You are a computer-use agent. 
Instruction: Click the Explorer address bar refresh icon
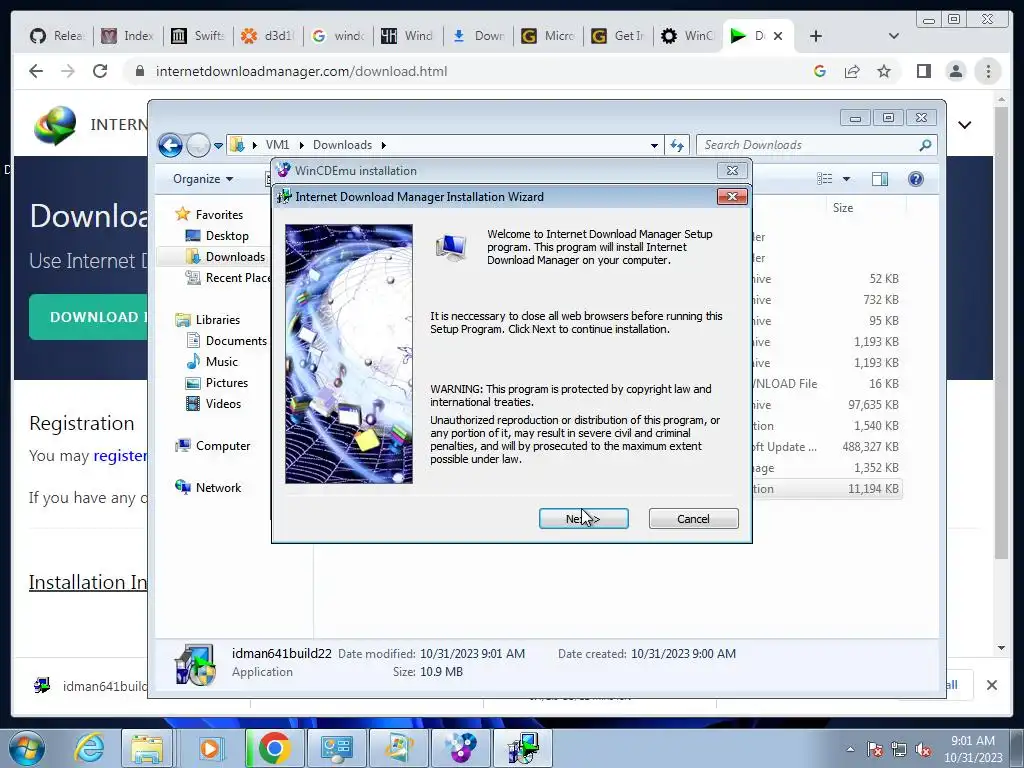click(x=677, y=145)
